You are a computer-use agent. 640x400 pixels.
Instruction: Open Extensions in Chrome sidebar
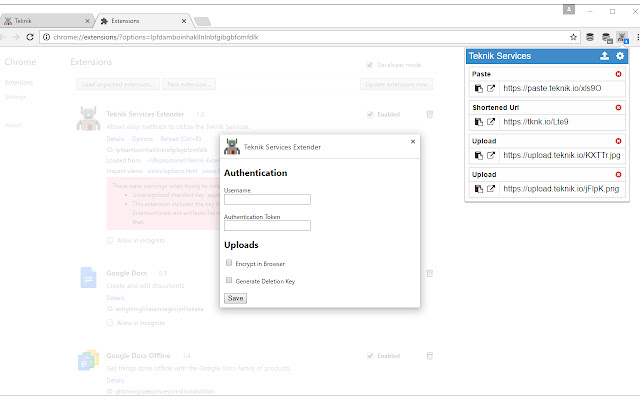point(19,82)
